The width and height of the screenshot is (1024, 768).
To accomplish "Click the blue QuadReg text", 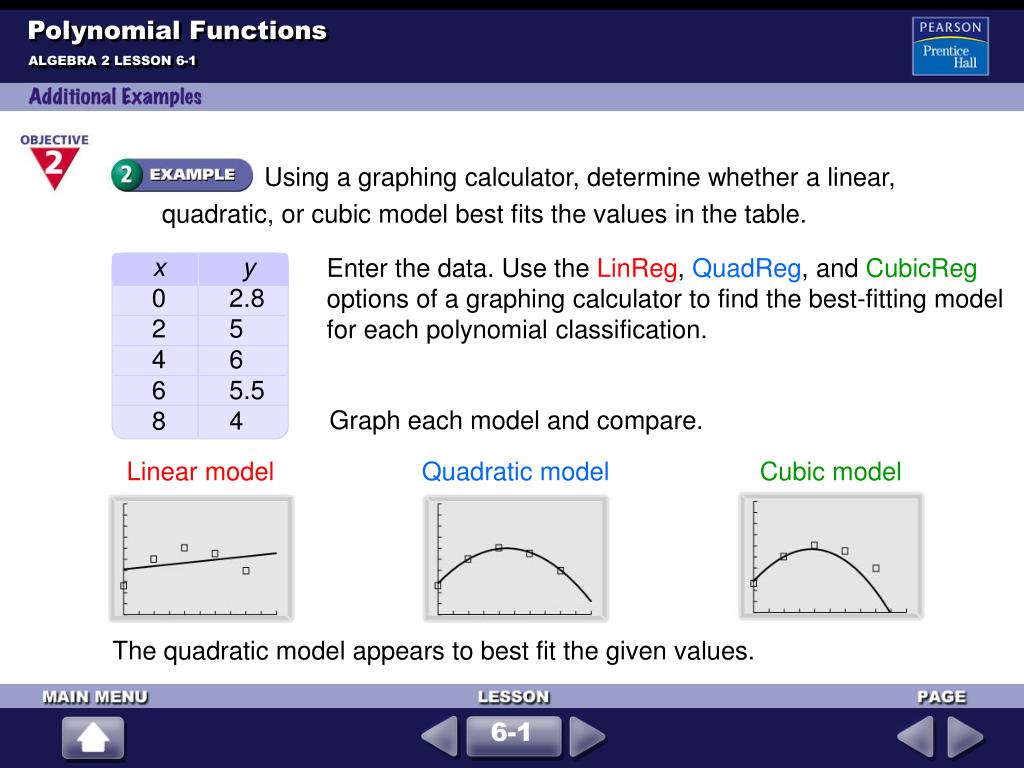I will (746, 268).
